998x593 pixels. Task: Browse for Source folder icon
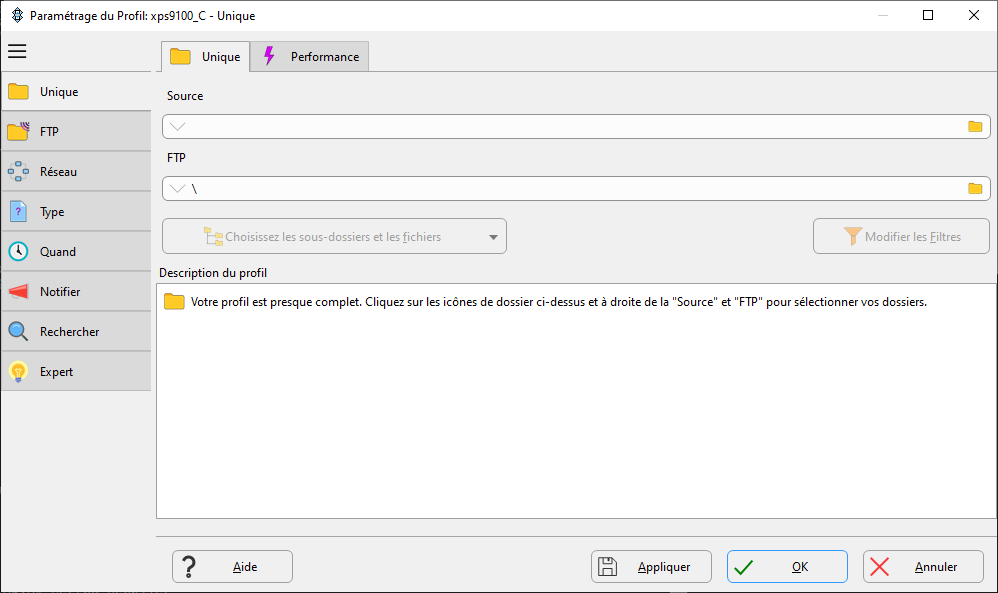click(x=975, y=127)
